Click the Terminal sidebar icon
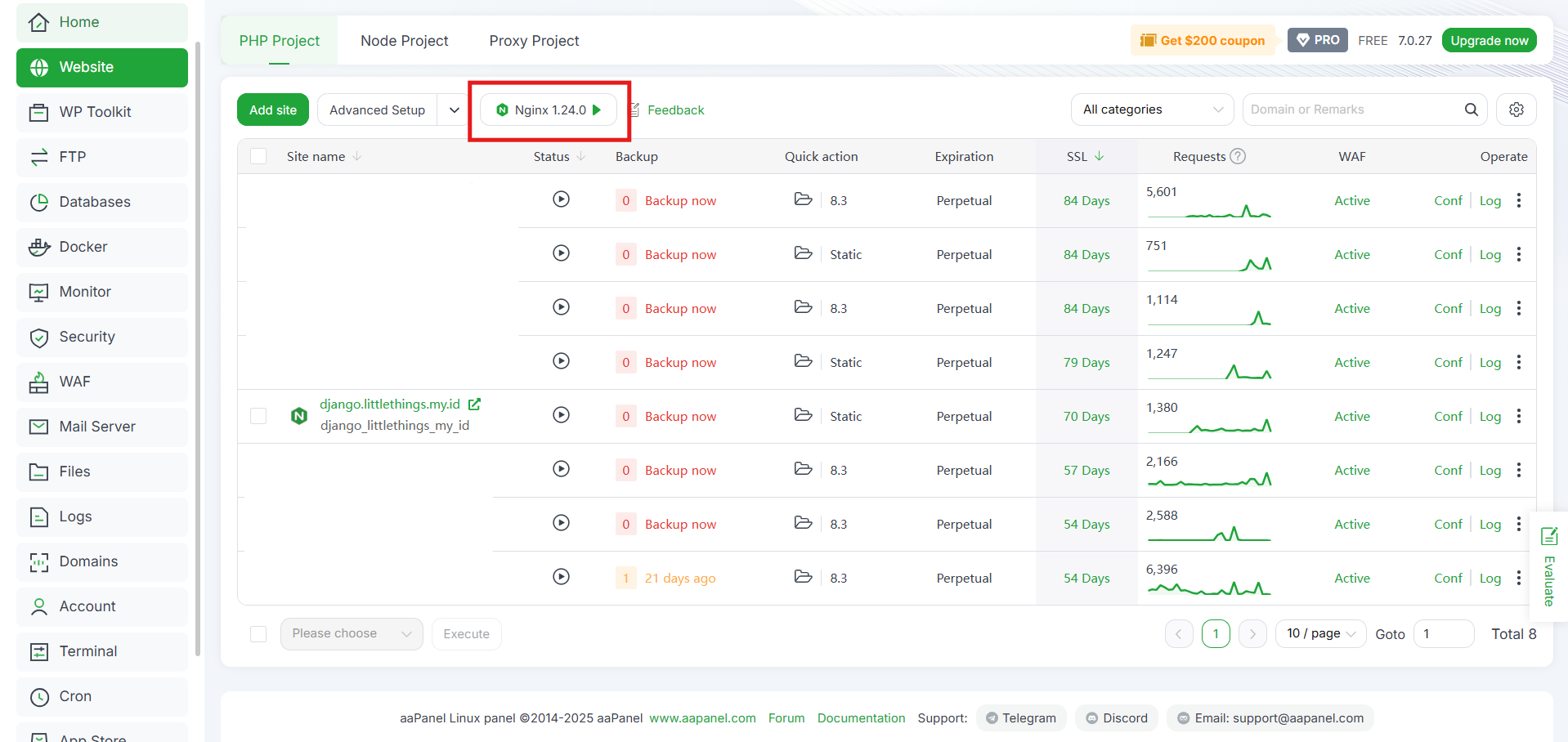Image resolution: width=1568 pixels, height=742 pixels. (38, 651)
